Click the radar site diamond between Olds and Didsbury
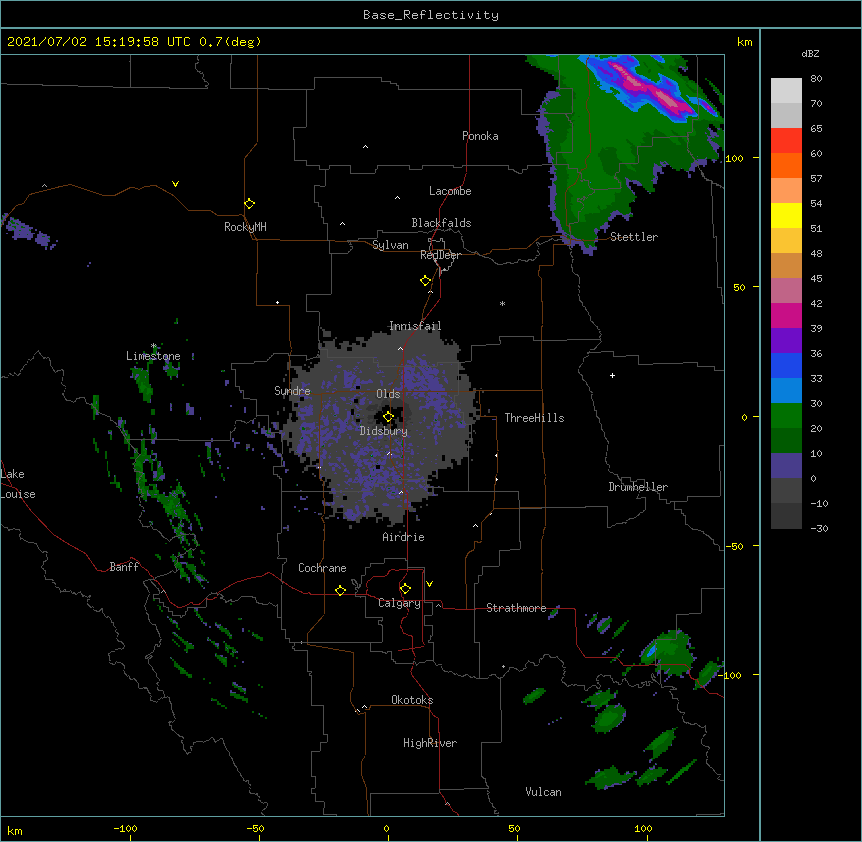Viewport: 862px width, 842px height. pos(388,417)
